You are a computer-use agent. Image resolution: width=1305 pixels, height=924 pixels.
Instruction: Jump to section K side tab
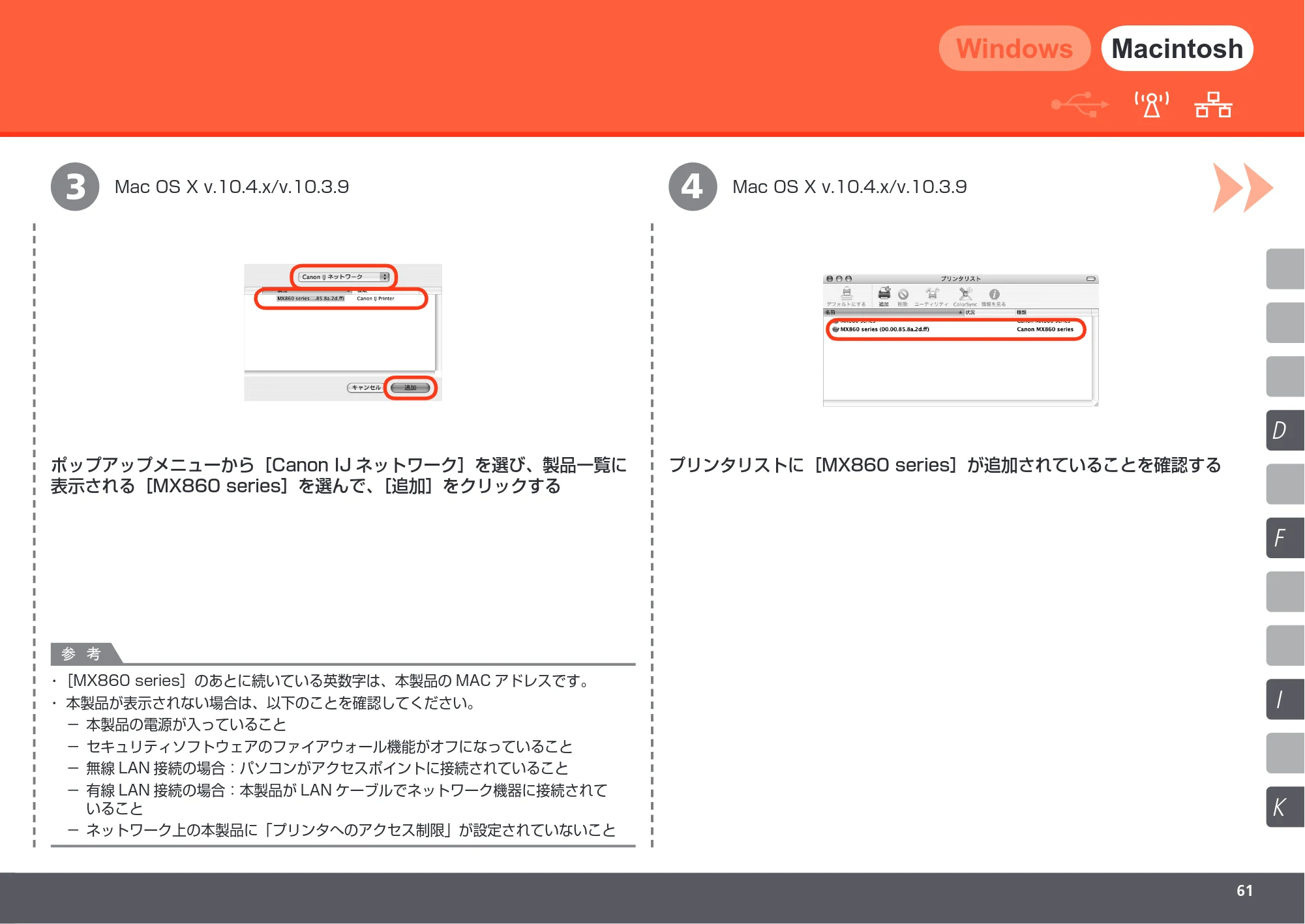click(x=1285, y=807)
